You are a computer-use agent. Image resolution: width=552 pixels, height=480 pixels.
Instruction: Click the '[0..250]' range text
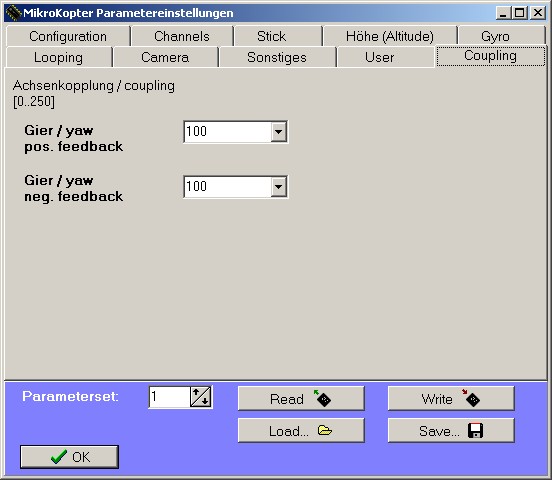tap(34, 102)
